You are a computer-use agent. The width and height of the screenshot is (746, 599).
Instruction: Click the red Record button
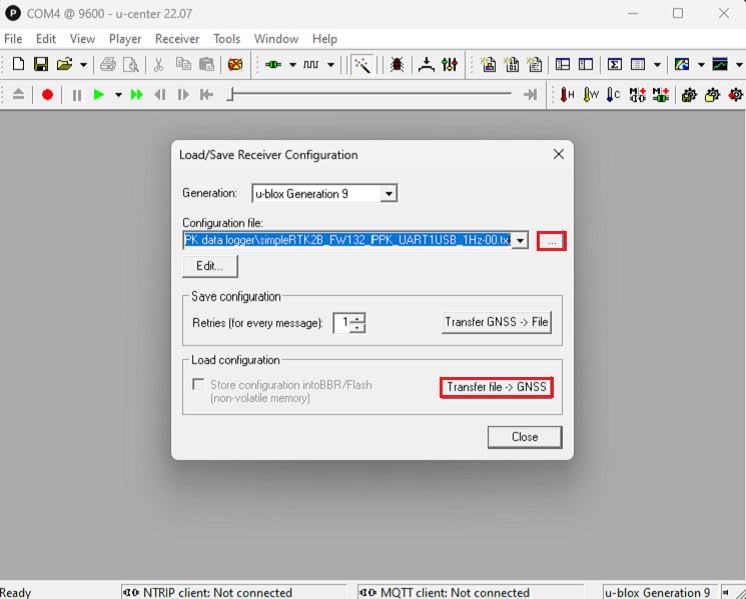[x=47, y=95]
